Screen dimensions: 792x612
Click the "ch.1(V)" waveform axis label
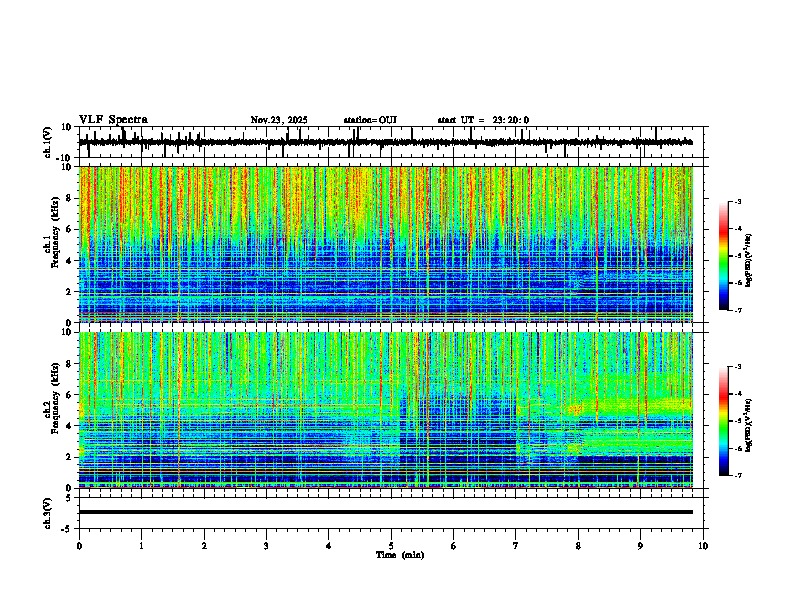point(48,142)
